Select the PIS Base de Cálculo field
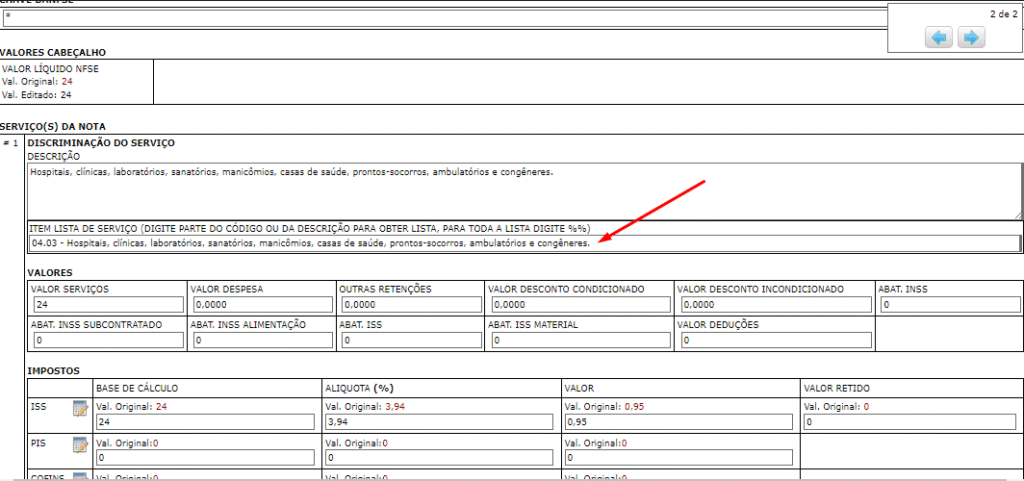This screenshot has width=1024, height=481. pyautogui.click(x=205, y=457)
